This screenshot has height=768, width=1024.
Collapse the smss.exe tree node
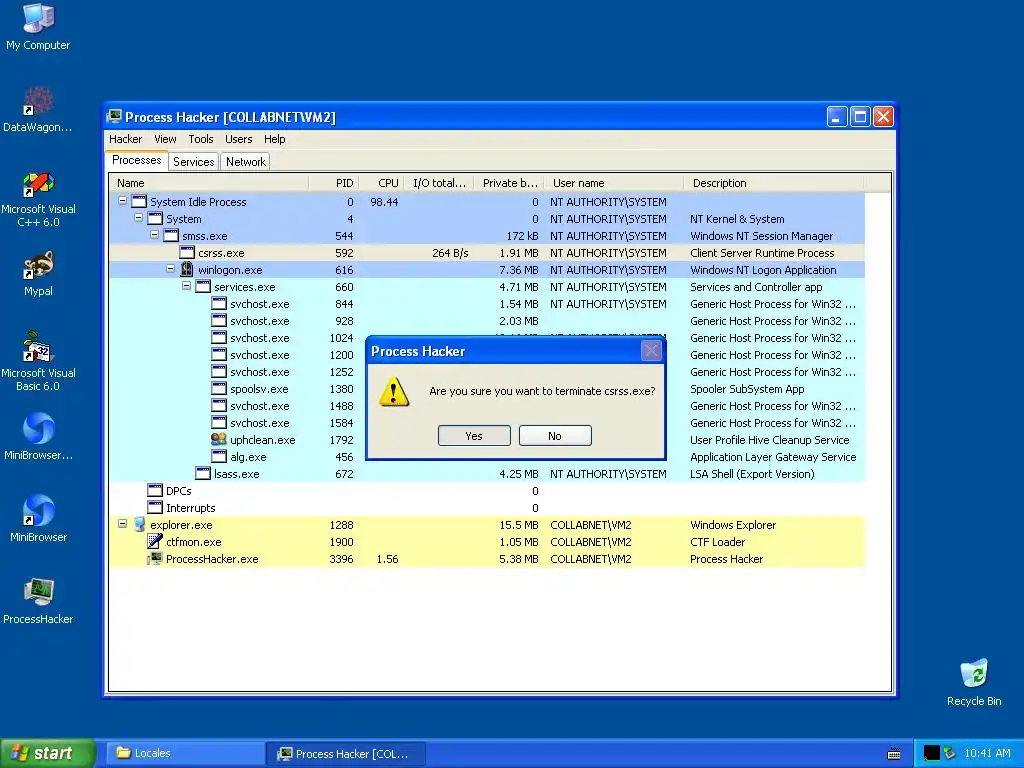[154, 235]
